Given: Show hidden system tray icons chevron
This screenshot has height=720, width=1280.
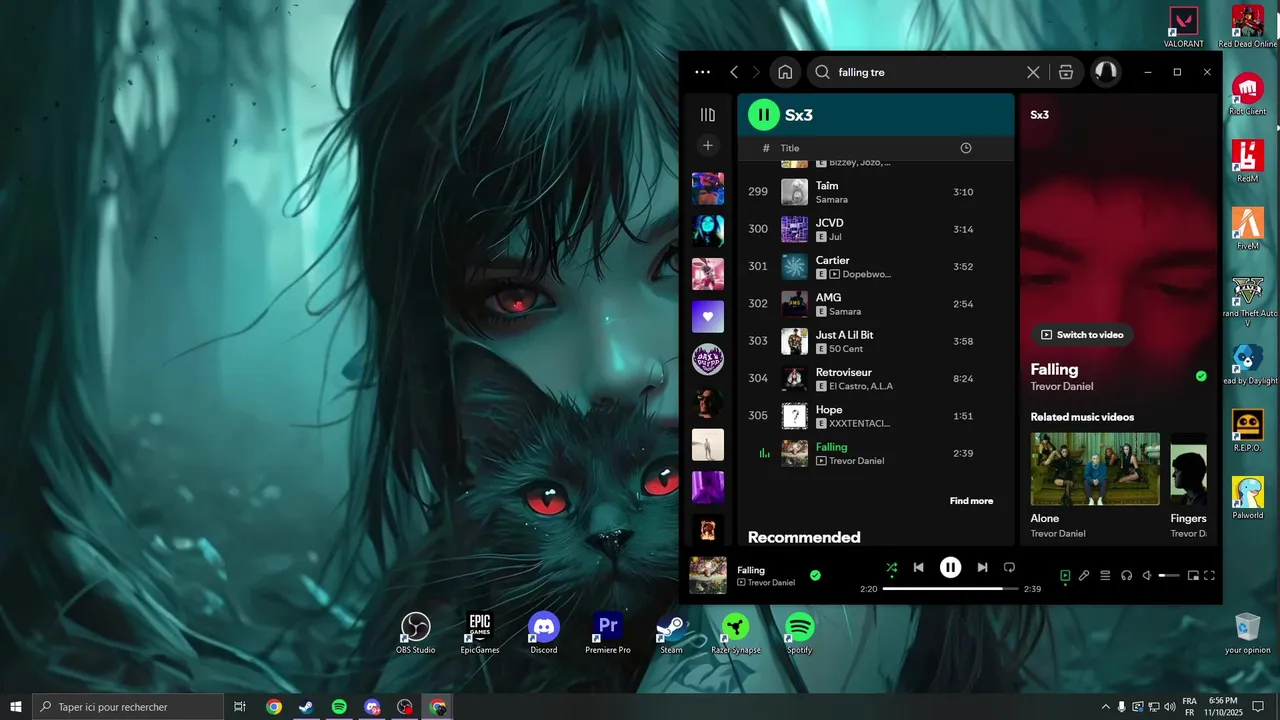Looking at the screenshot, I should coord(1105,707).
